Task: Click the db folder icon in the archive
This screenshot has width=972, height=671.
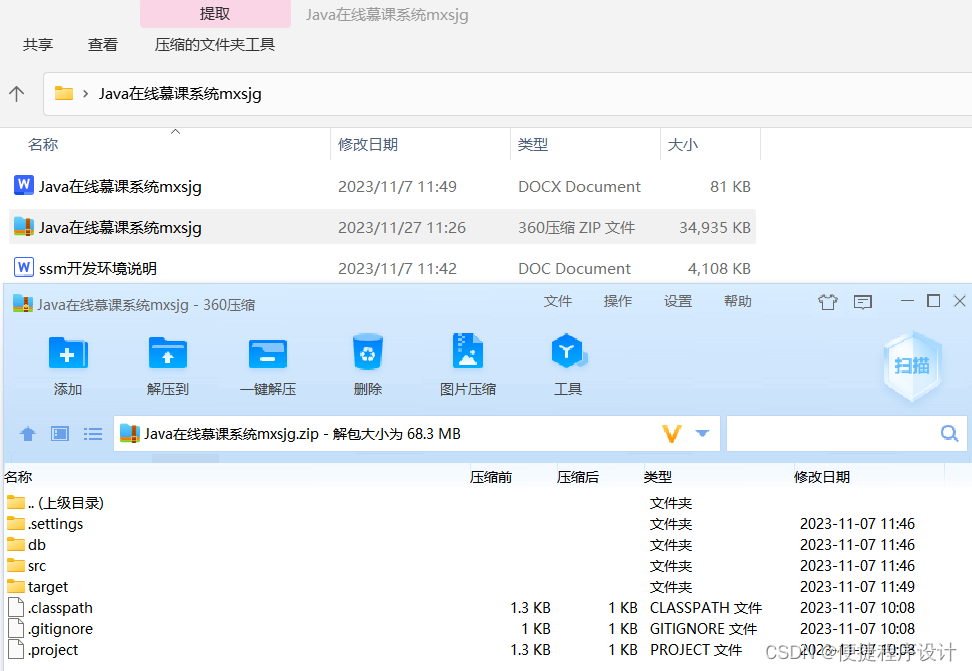Action: 16,544
